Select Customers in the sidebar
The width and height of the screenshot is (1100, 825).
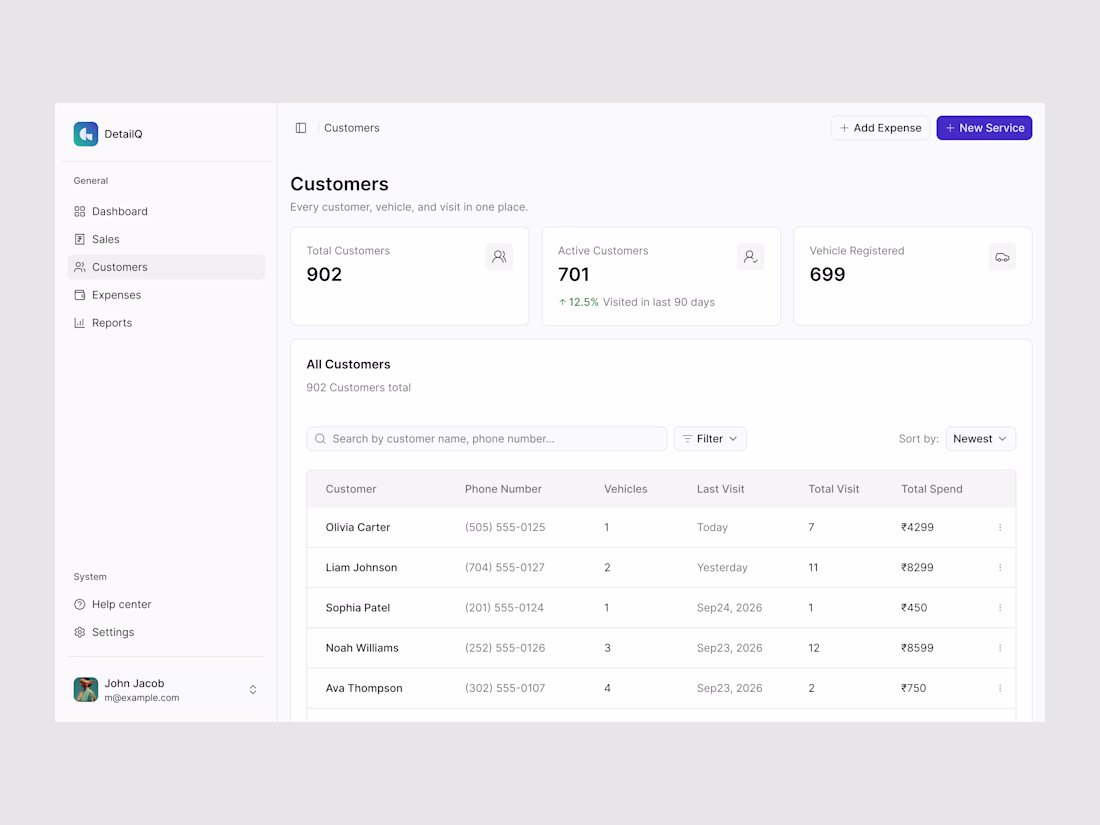(166, 267)
